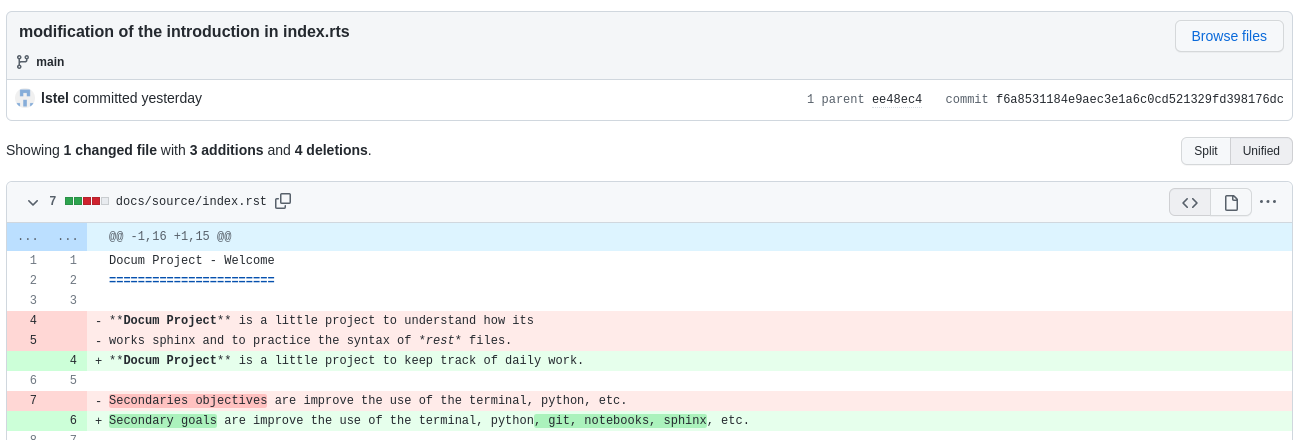This screenshot has height=440, width=1311.
Task: Switch to Unified diff view
Action: click(1261, 151)
